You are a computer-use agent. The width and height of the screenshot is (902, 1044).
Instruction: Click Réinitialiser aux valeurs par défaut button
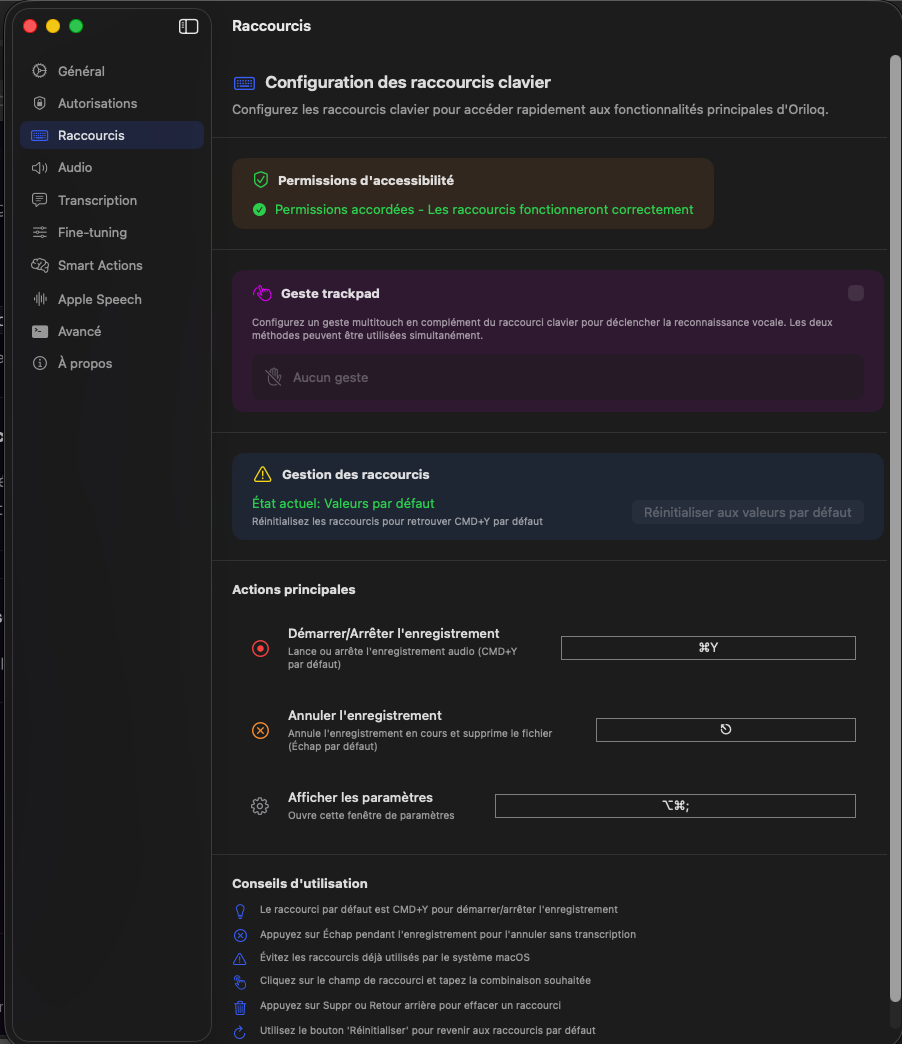click(748, 512)
